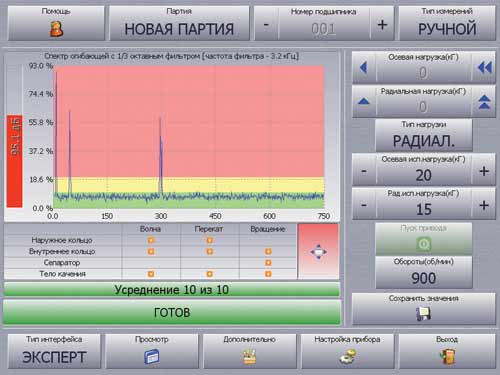Open Дополнительно tools icon
Image resolution: width=500 pixels, height=375 pixels.
click(x=249, y=356)
